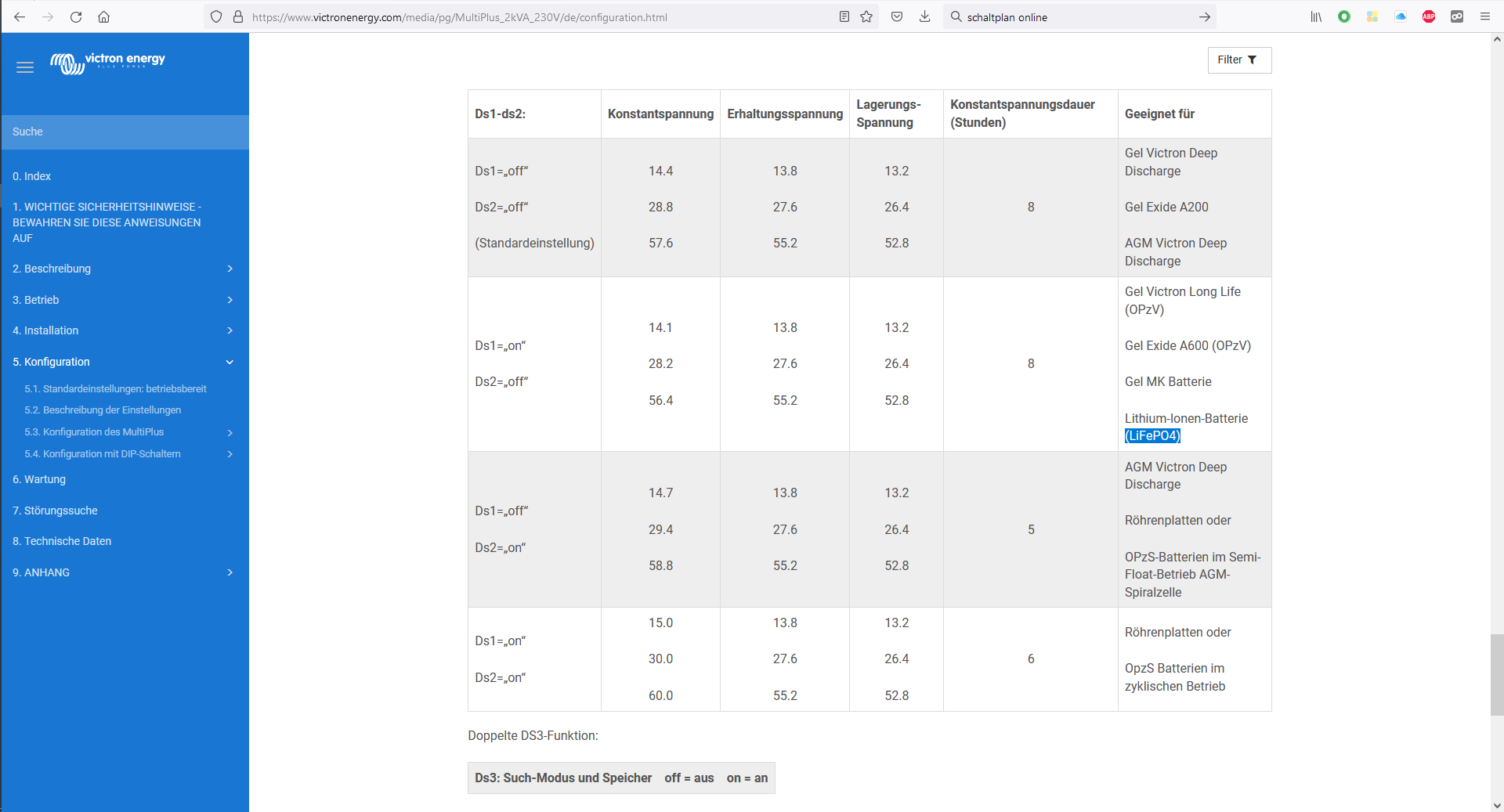Viewport: 1504px width, 812px height.
Task: Open the 0. Index page
Action: click(x=31, y=176)
